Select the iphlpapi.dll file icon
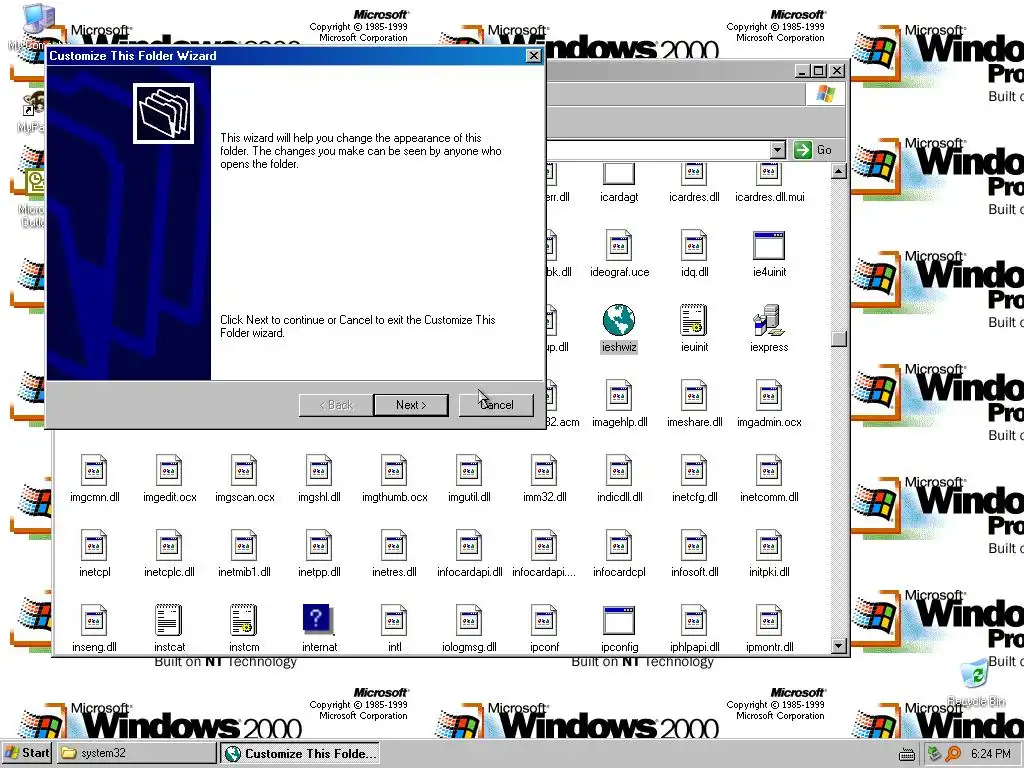This screenshot has width=1024, height=768. pyautogui.click(x=694, y=620)
